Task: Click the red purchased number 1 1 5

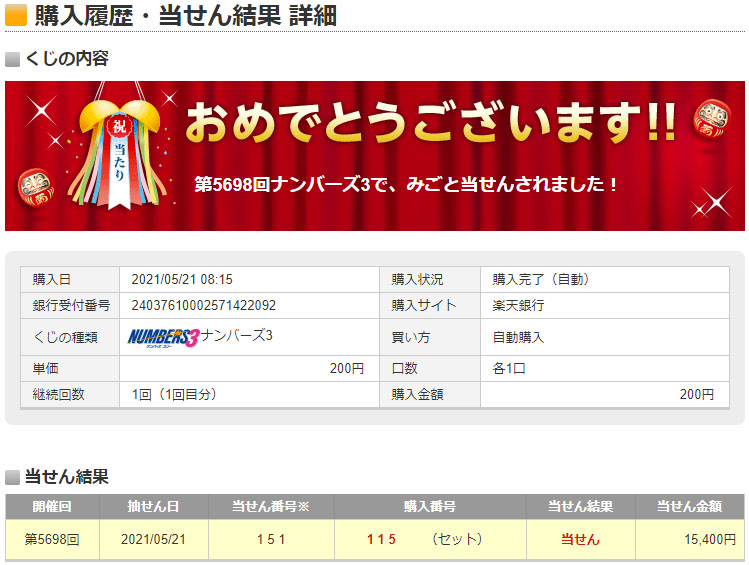Action: pyautogui.click(x=381, y=540)
